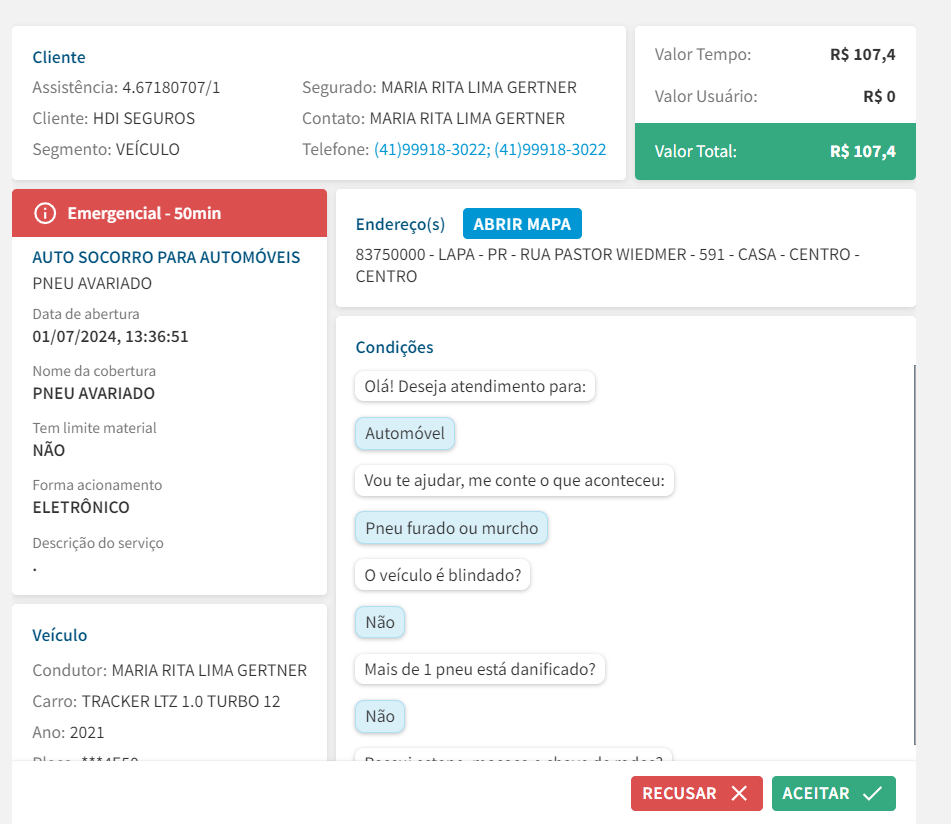Click 'Vou te ajudar, me conte o que aconteceu' message
The image size is (951, 824).
click(514, 480)
